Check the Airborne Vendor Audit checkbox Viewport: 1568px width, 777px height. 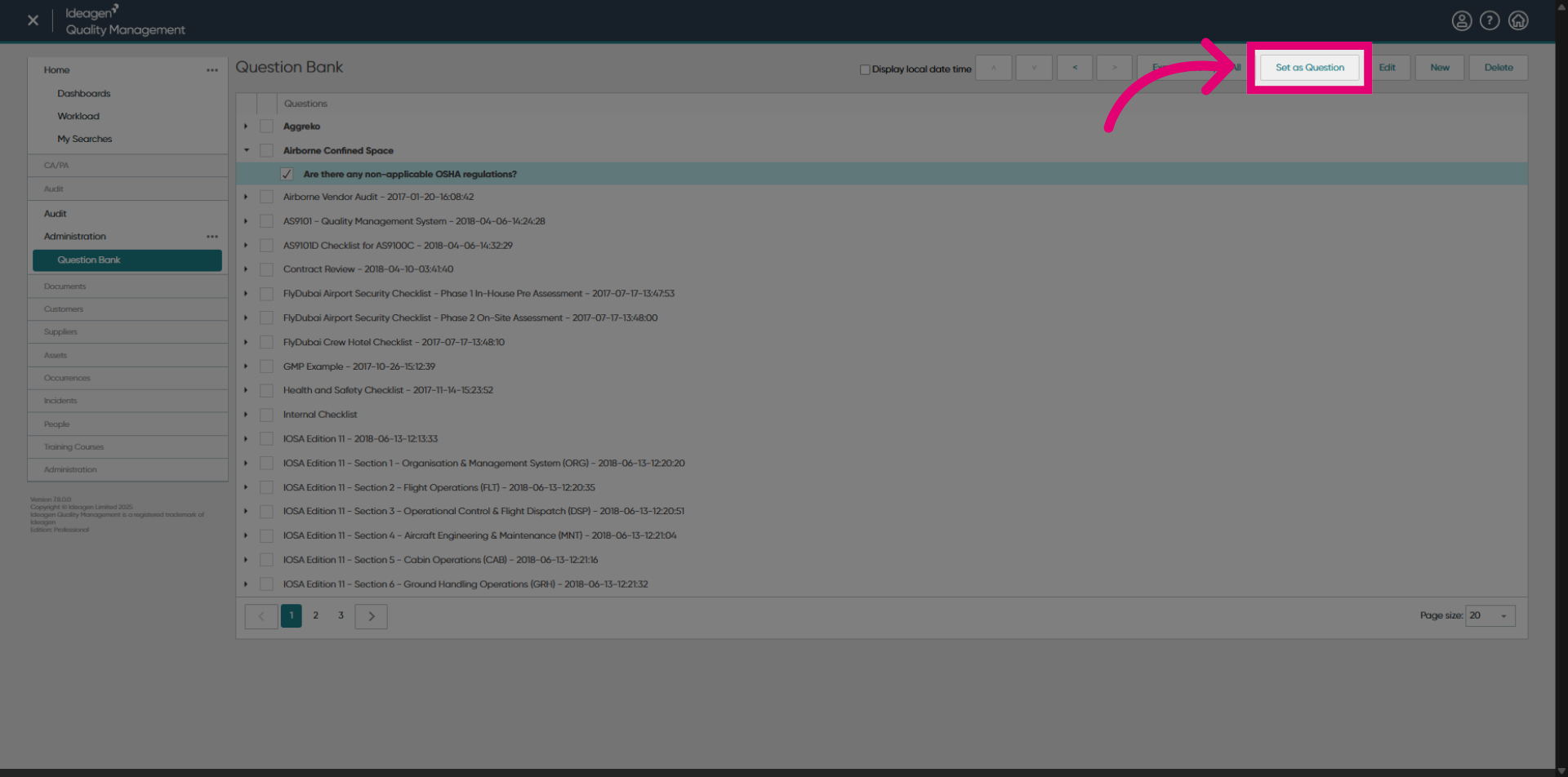click(x=266, y=198)
